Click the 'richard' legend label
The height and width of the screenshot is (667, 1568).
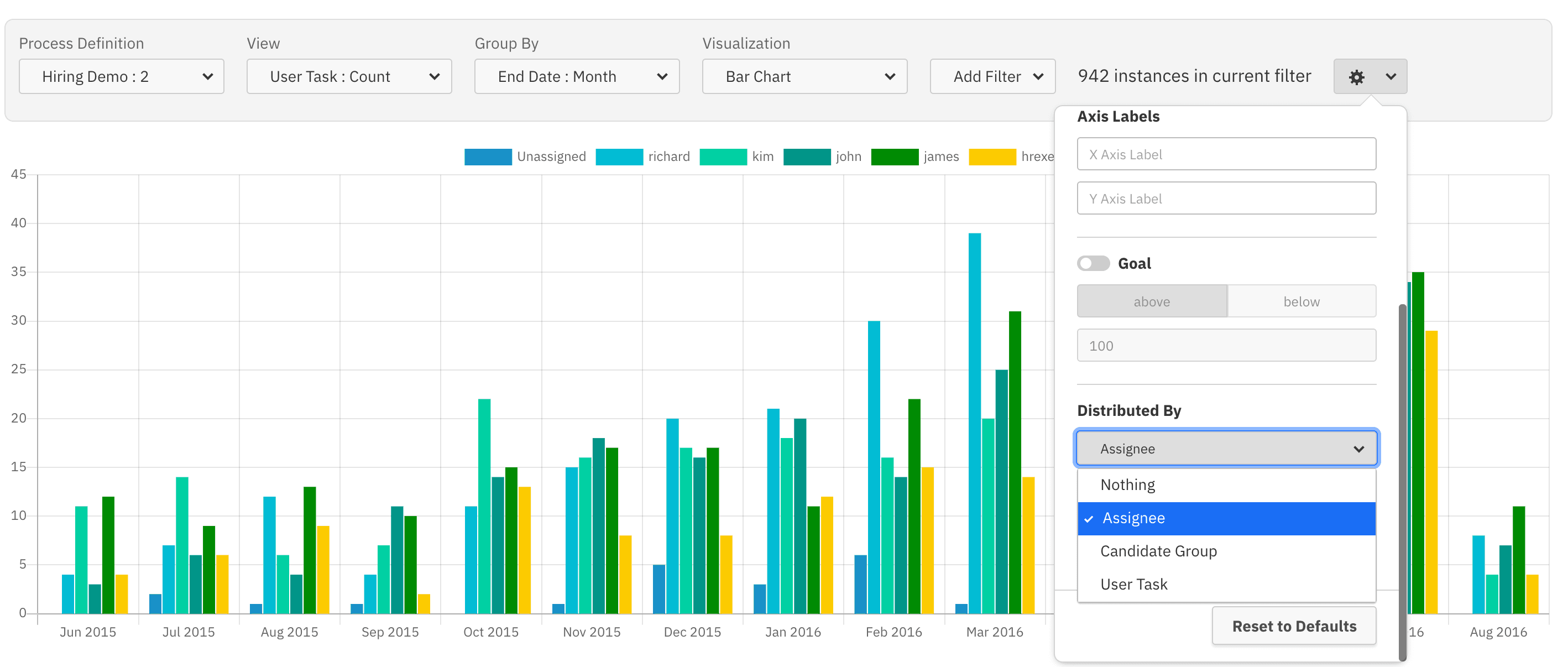coord(669,157)
